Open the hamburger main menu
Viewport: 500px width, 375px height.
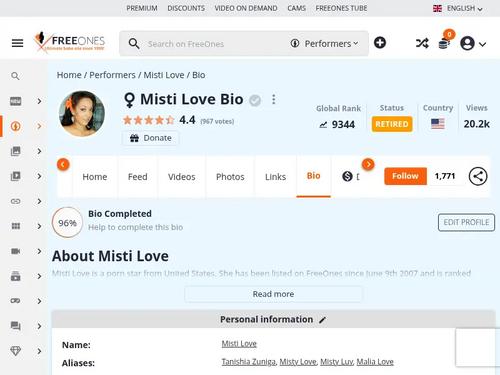click(x=17, y=43)
